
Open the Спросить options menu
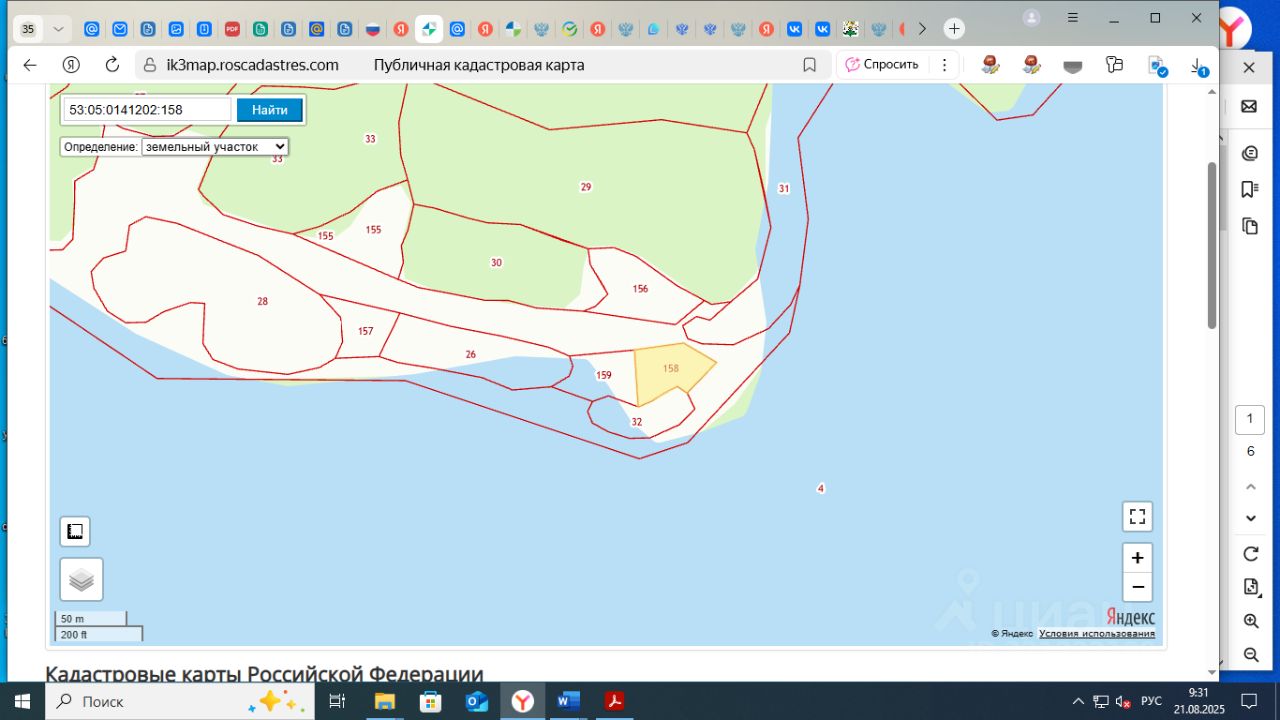pos(943,65)
